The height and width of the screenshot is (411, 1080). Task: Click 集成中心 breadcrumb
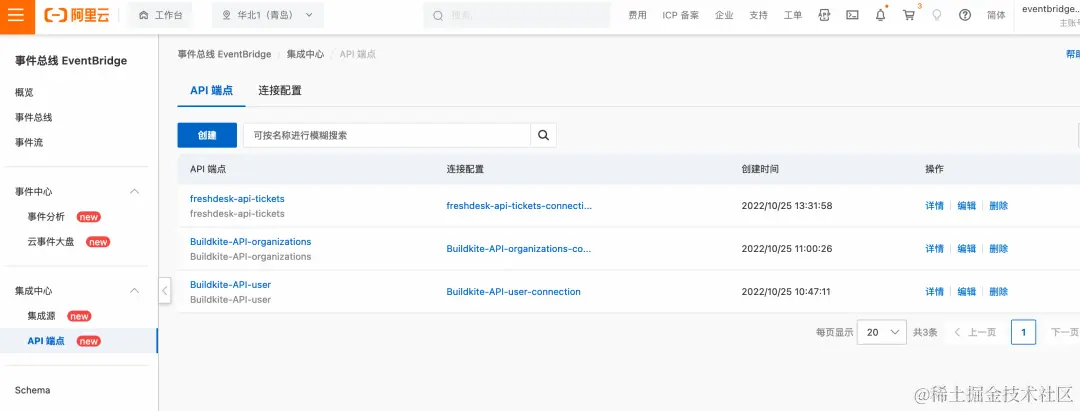point(305,54)
